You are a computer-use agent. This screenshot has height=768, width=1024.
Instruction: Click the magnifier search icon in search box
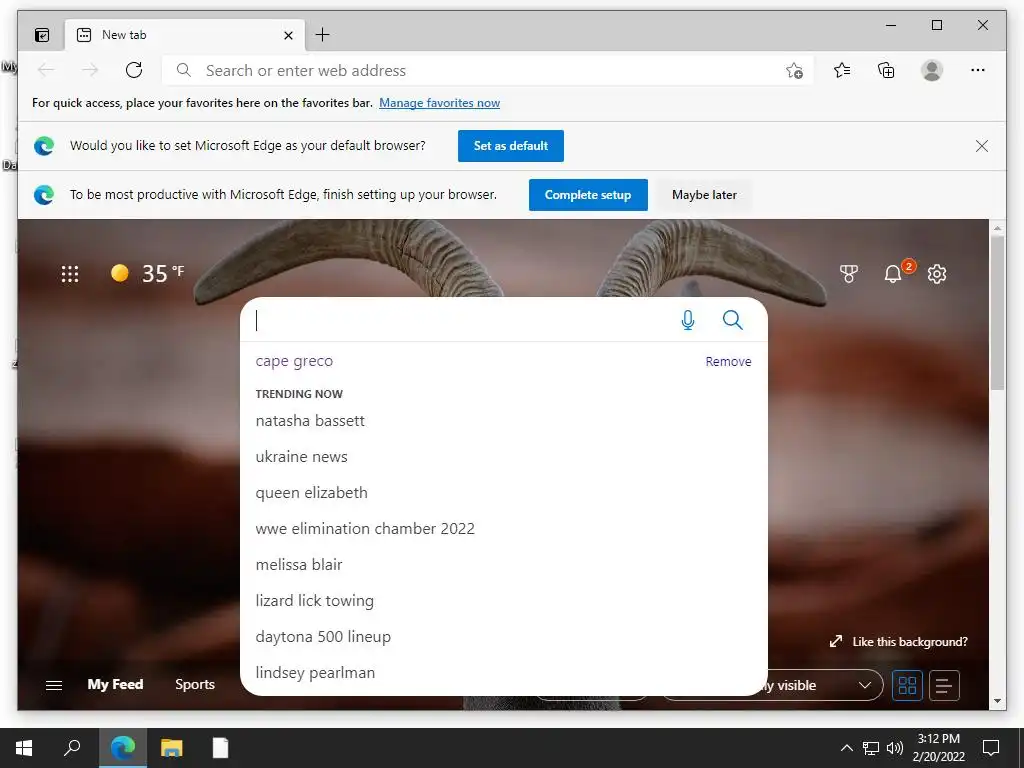pos(733,320)
